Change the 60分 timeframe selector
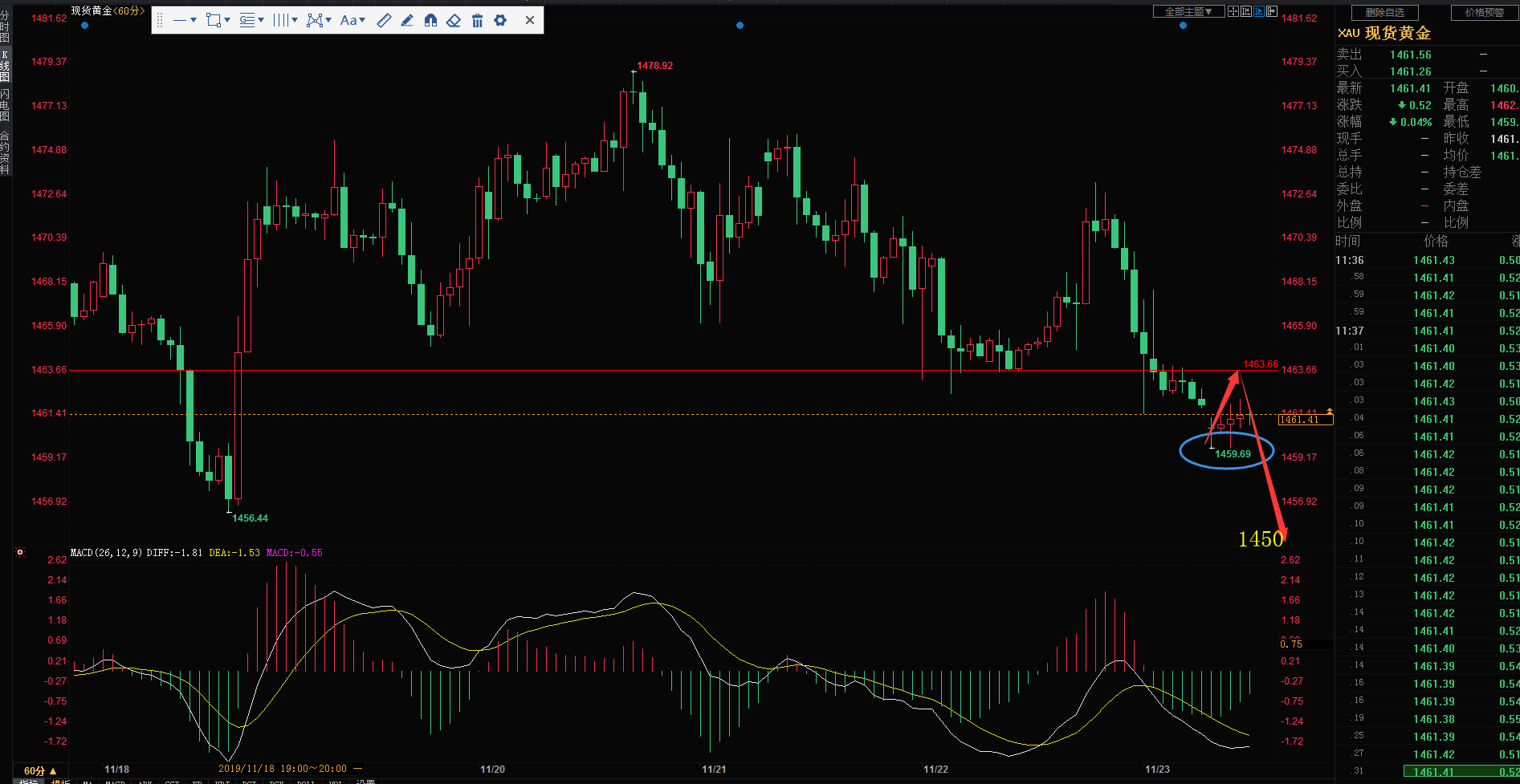The image size is (1520, 784). pos(40,770)
